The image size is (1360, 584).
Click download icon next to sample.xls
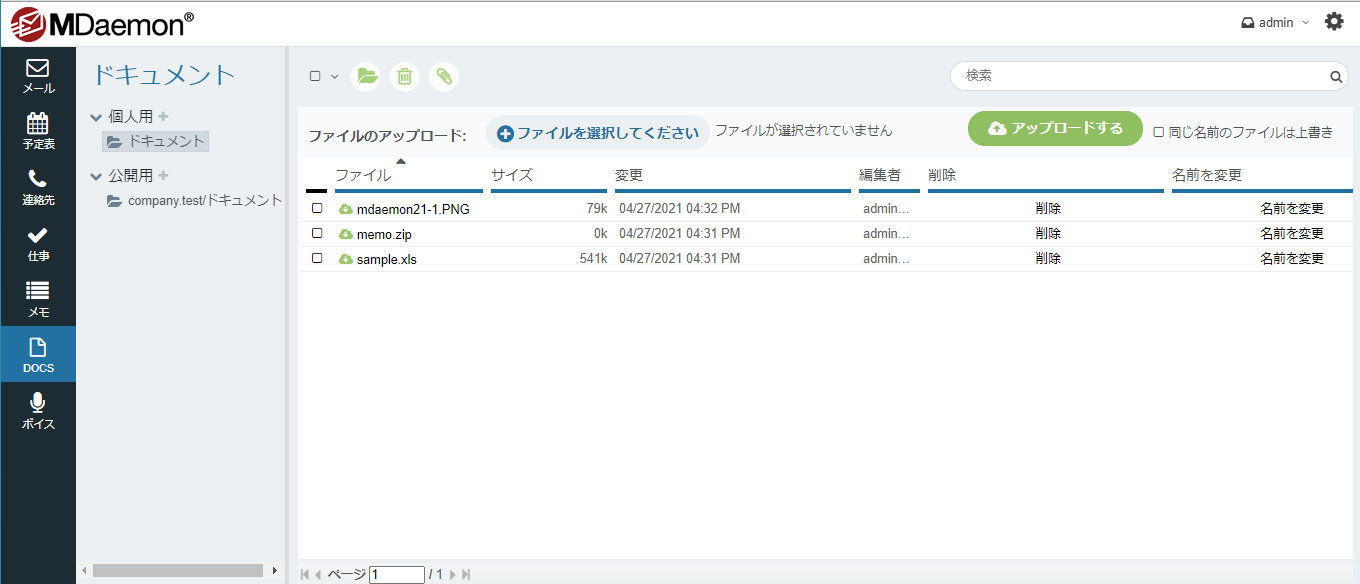pos(346,259)
